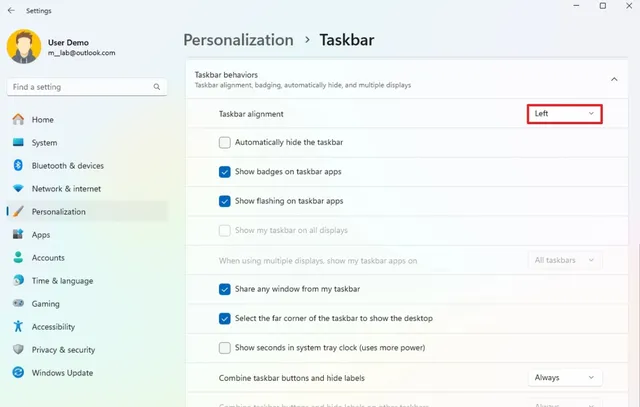Enable Show seconds in system tray clock
Screen dimensions: 640x407
click(224, 348)
